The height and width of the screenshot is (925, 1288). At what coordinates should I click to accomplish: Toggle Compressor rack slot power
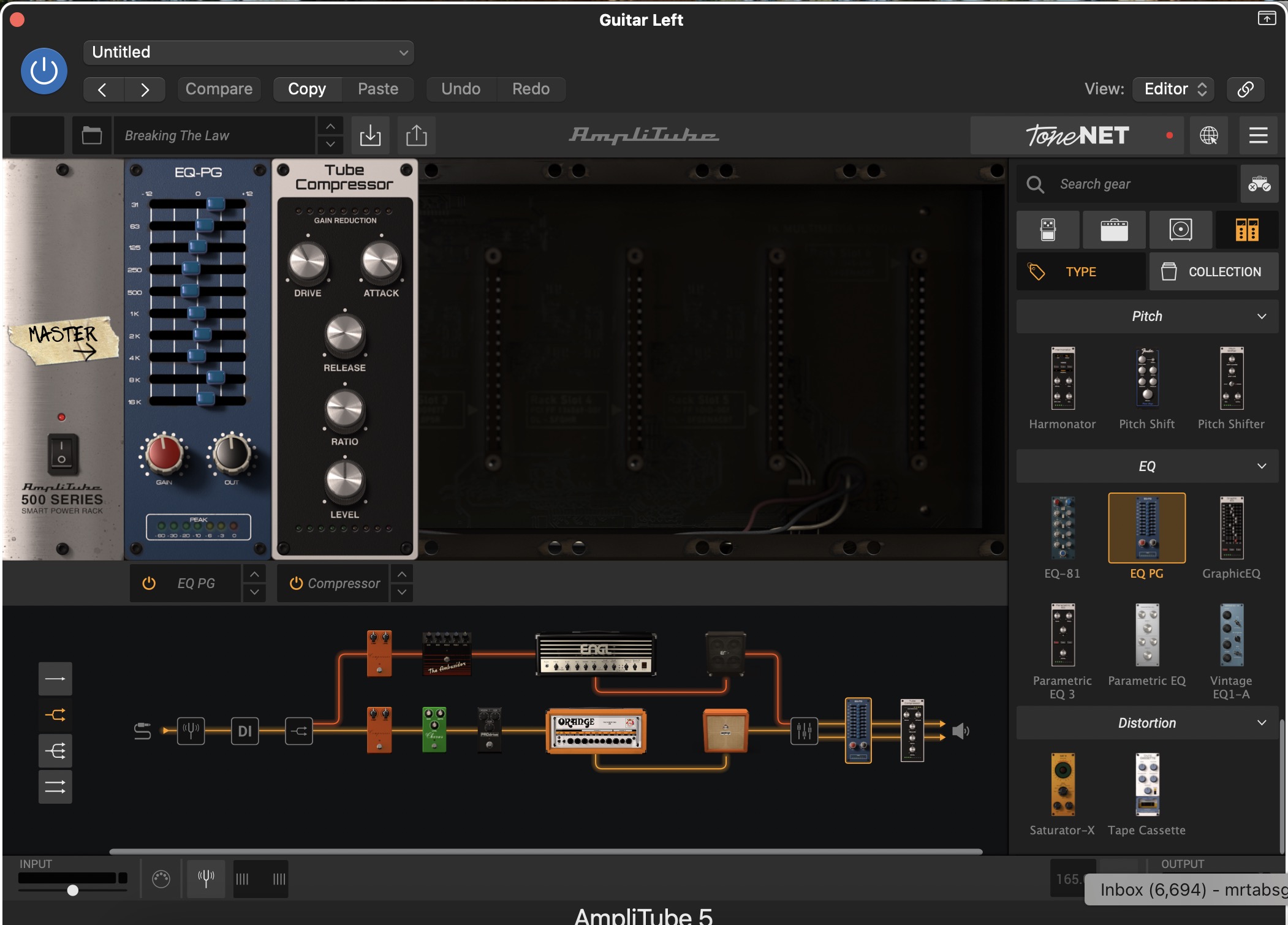tap(296, 583)
